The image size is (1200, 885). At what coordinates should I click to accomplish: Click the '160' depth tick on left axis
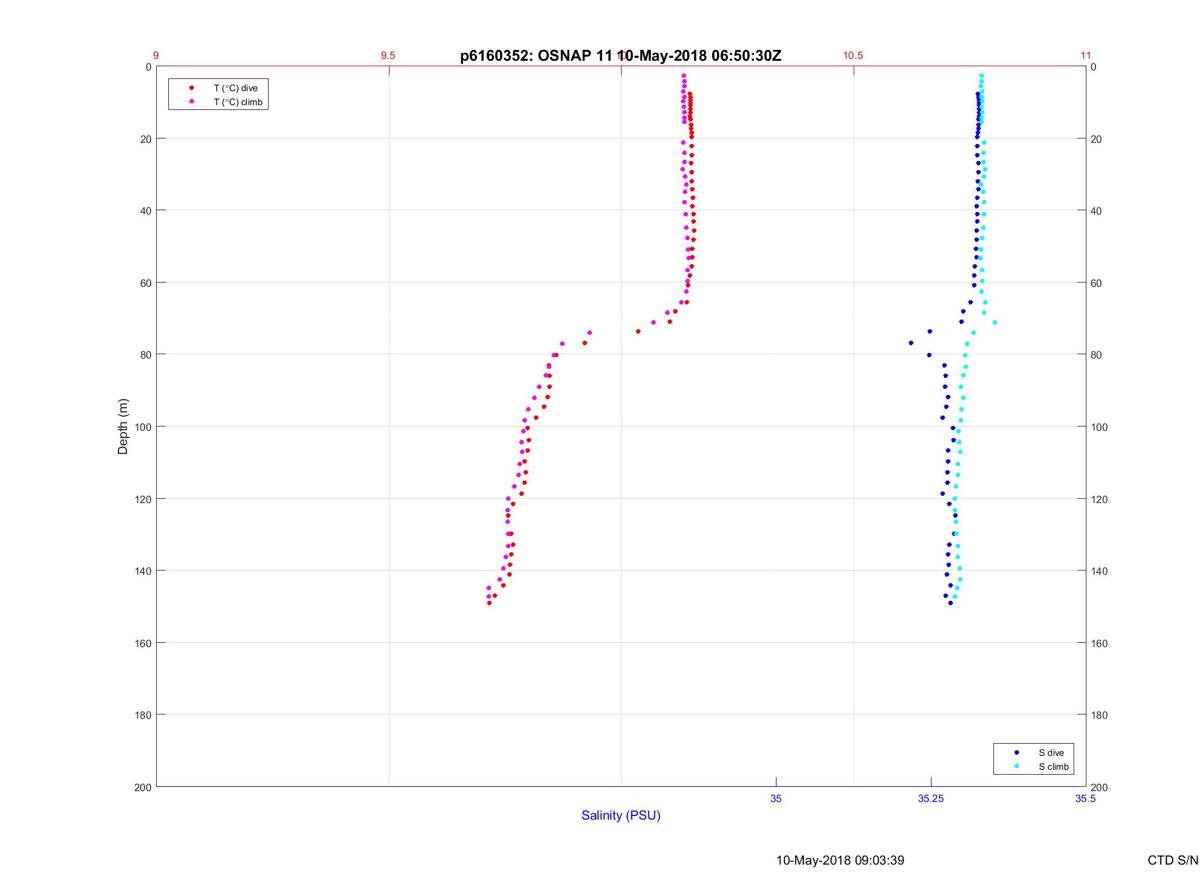pyautogui.click(x=142, y=643)
